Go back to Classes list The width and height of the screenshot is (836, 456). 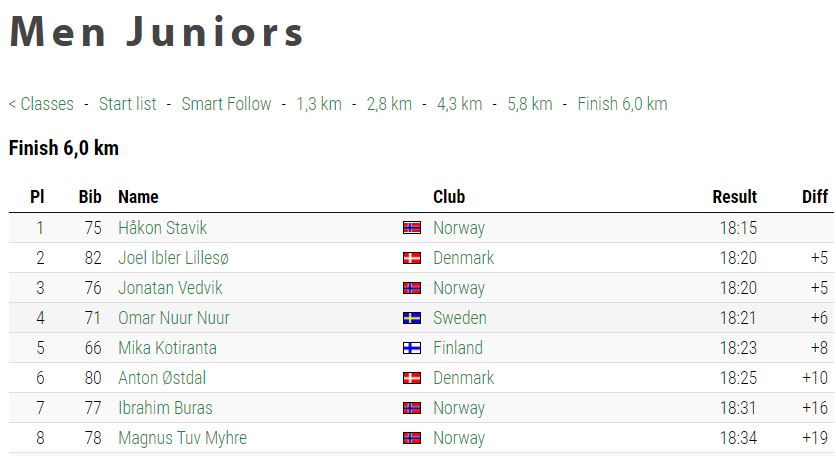coord(42,103)
